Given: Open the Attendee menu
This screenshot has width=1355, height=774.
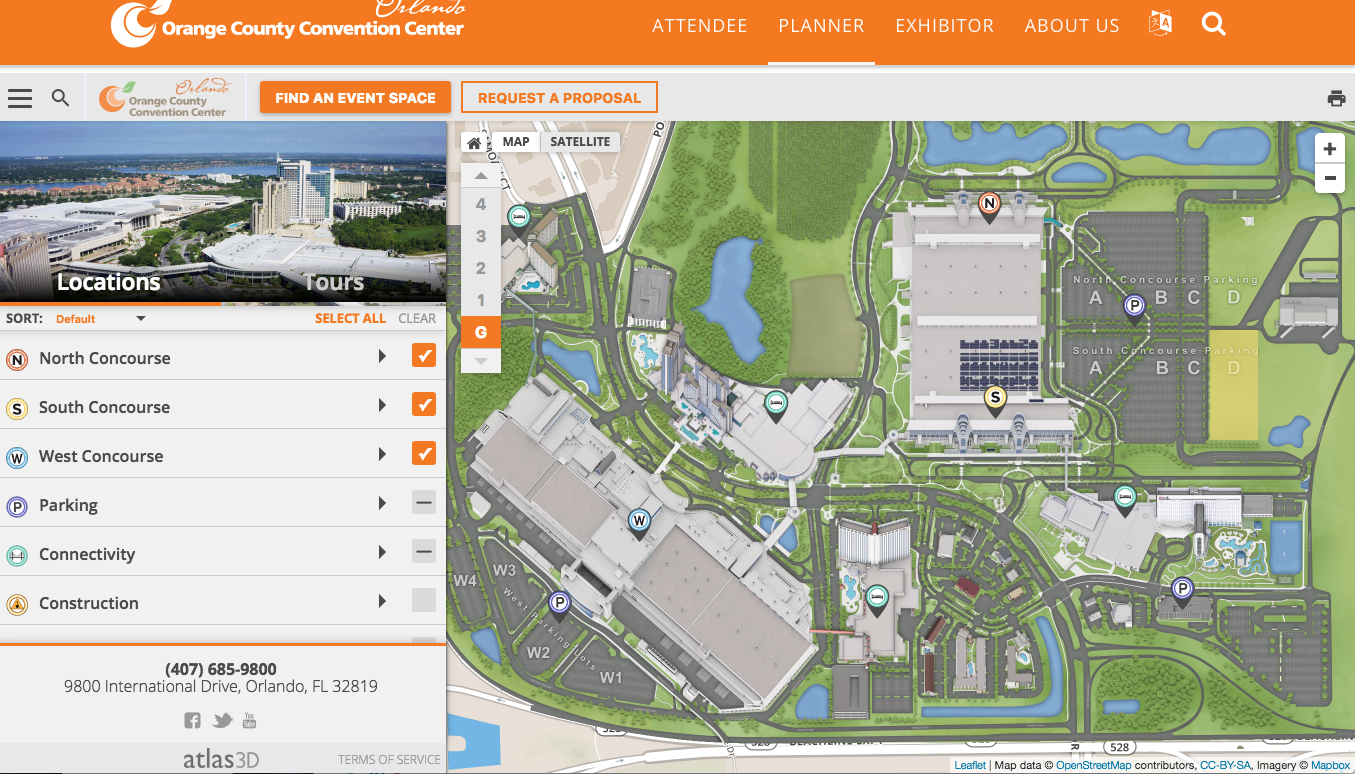Looking at the screenshot, I should point(700,26).
